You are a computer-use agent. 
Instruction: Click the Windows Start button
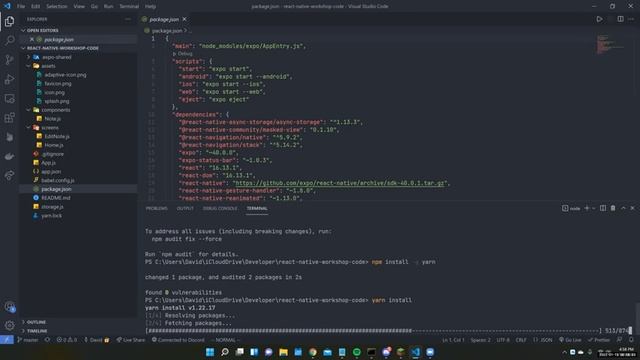coord(210,352)
